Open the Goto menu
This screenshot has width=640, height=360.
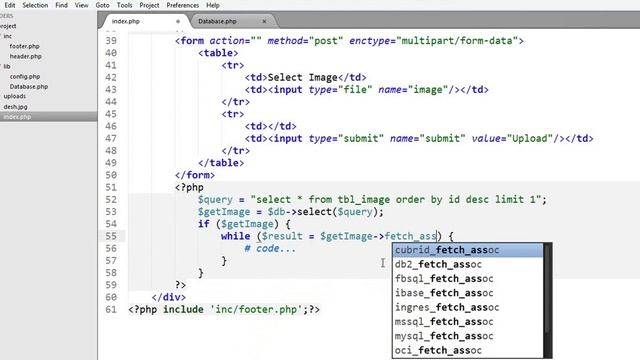click(102, 5)
